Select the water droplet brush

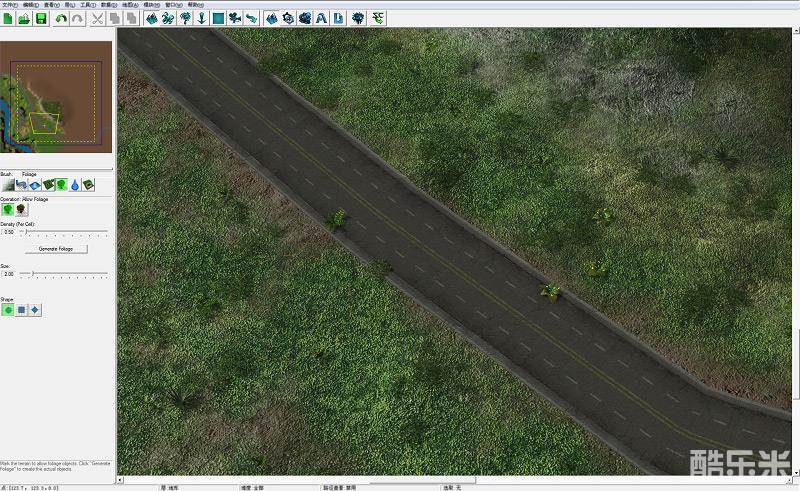tap(75, 185)
